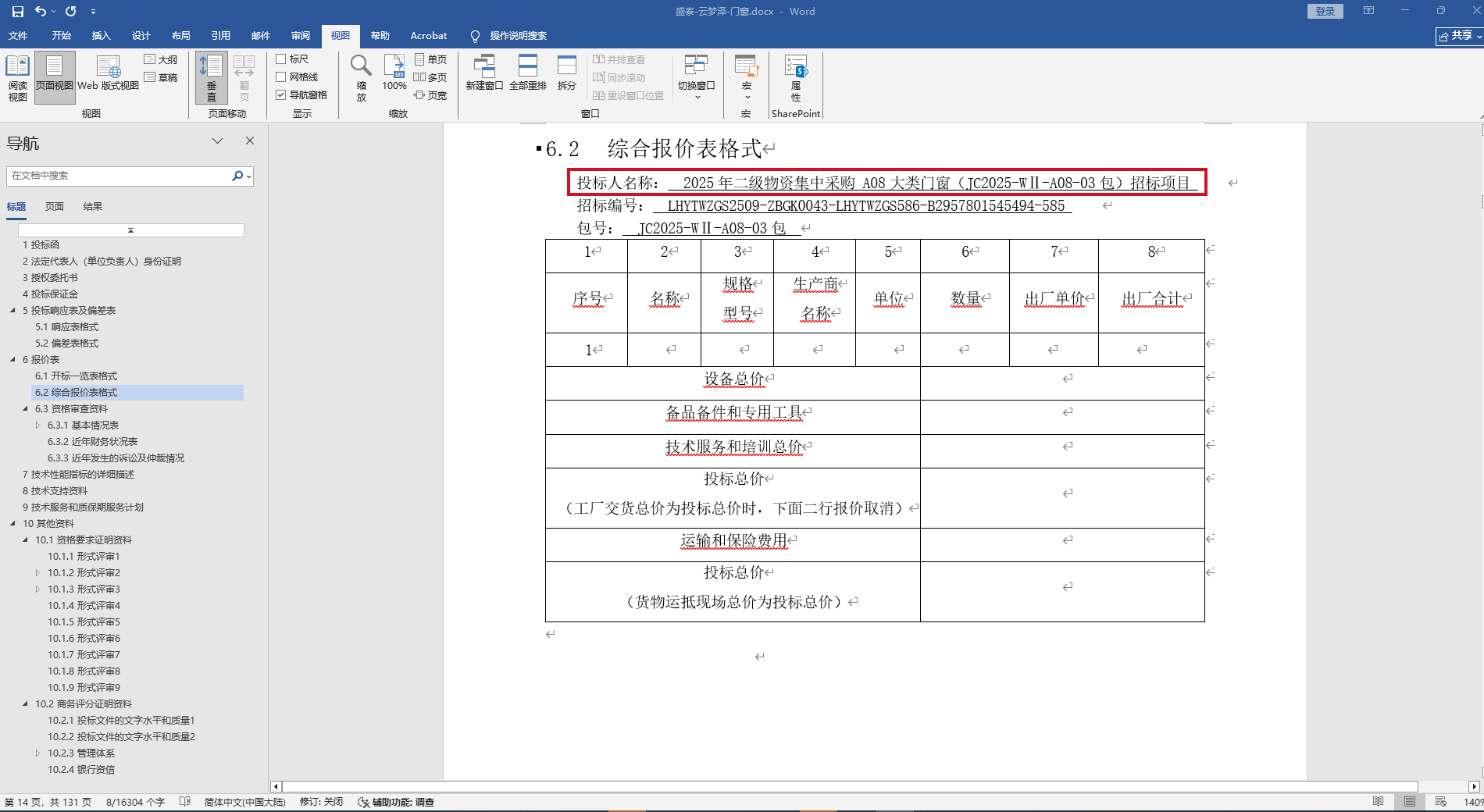Viewport: 1484px width, 812px height.
Task: Expand heading 6.3.1 基本情况表
Action: click(x=37, y=426)
